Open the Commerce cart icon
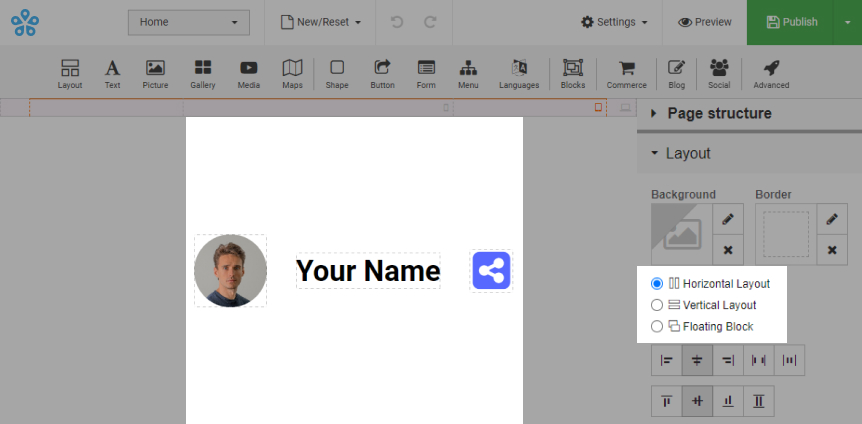 point(627,68)
